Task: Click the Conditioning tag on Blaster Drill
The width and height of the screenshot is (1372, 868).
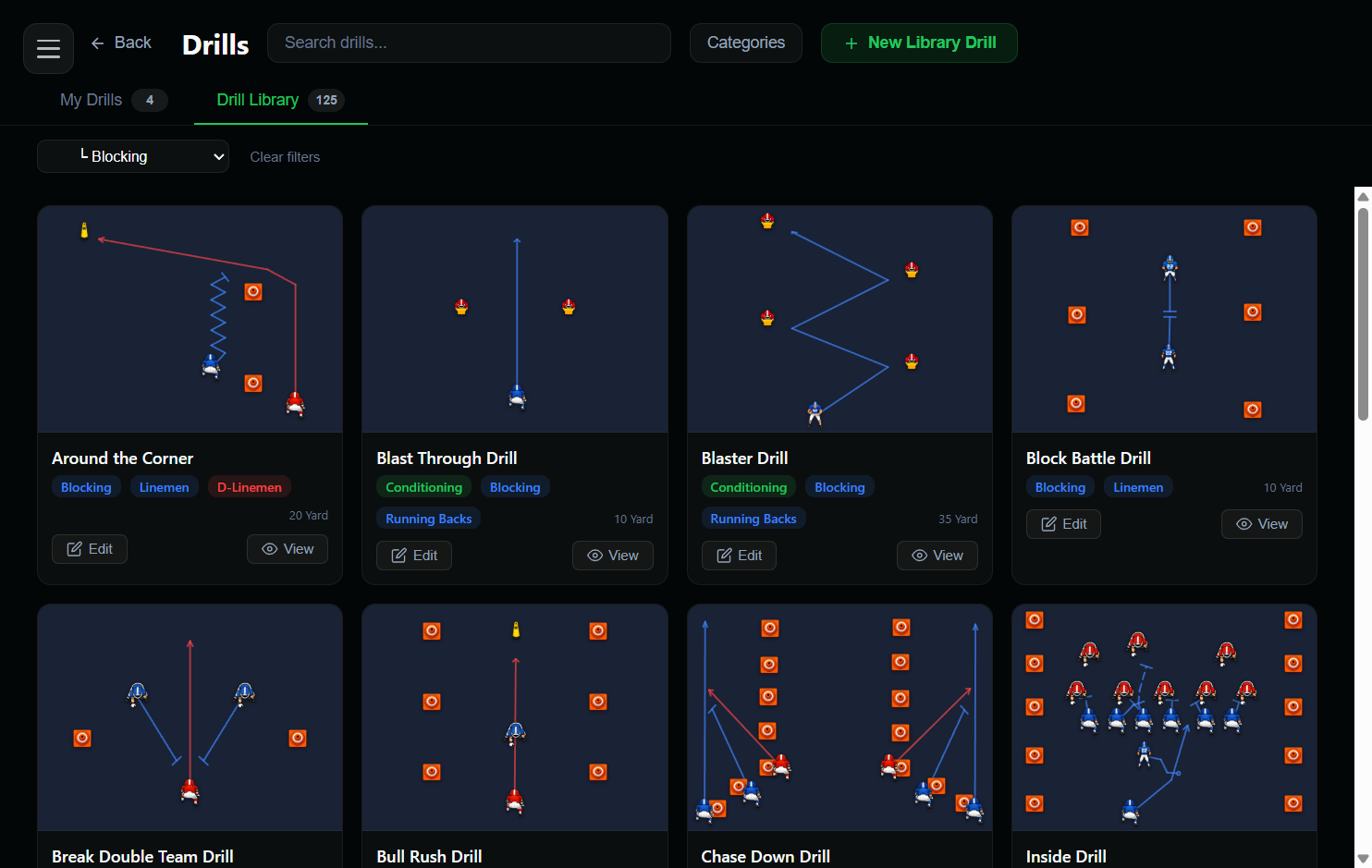Action: pyautogui.click(x=749, y=487)
